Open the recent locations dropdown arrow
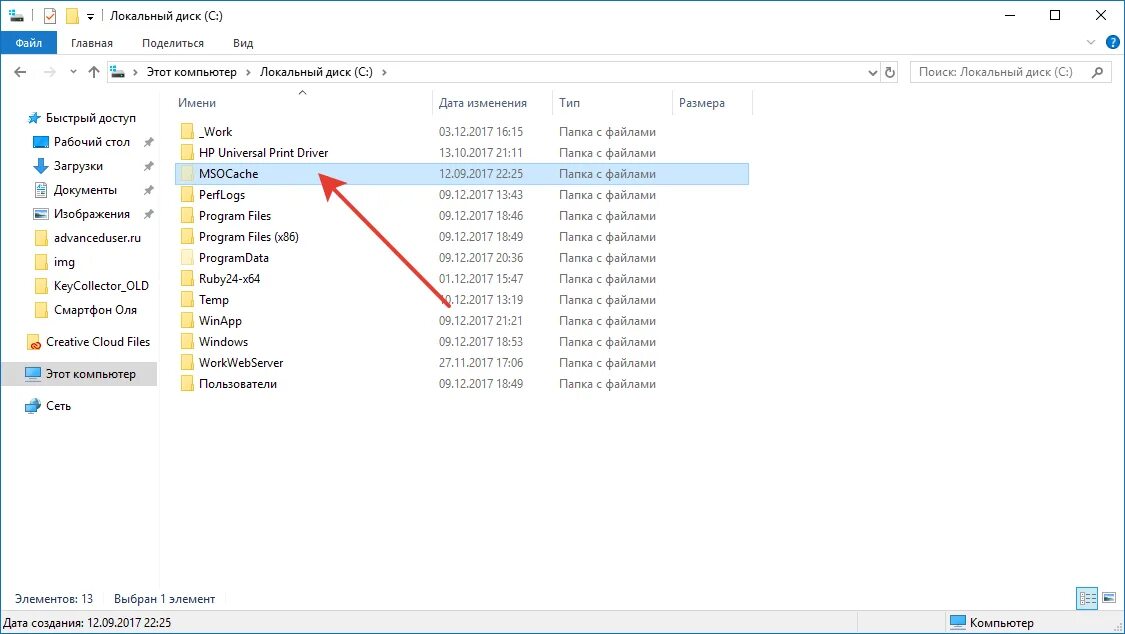This screenshot has height=634, width=1125. (73, 72)
